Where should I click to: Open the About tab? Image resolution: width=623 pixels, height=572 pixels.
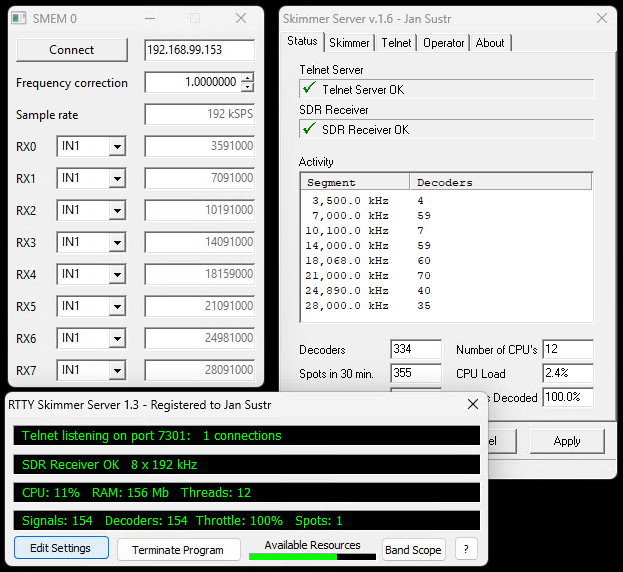click(490, 43)
